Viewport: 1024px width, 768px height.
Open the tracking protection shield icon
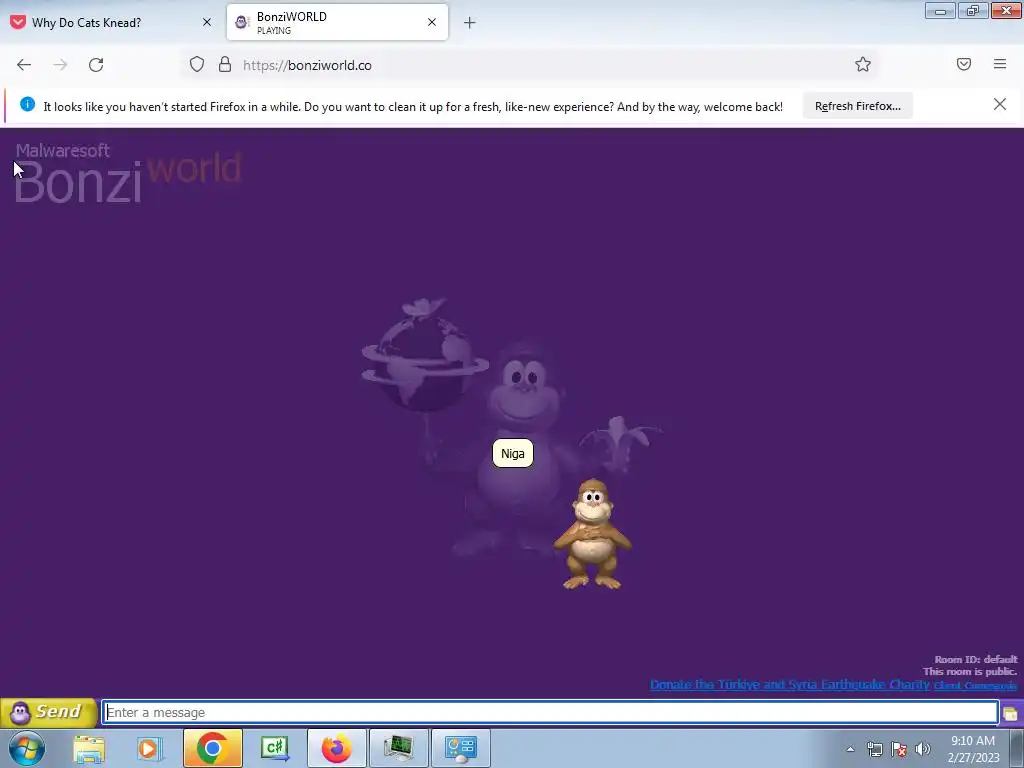(x=197, y=65)
